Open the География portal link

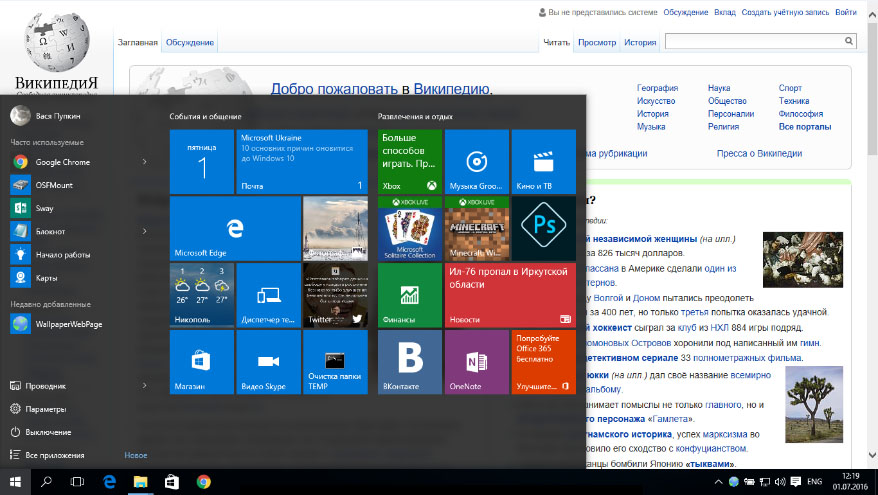[657, 88]
